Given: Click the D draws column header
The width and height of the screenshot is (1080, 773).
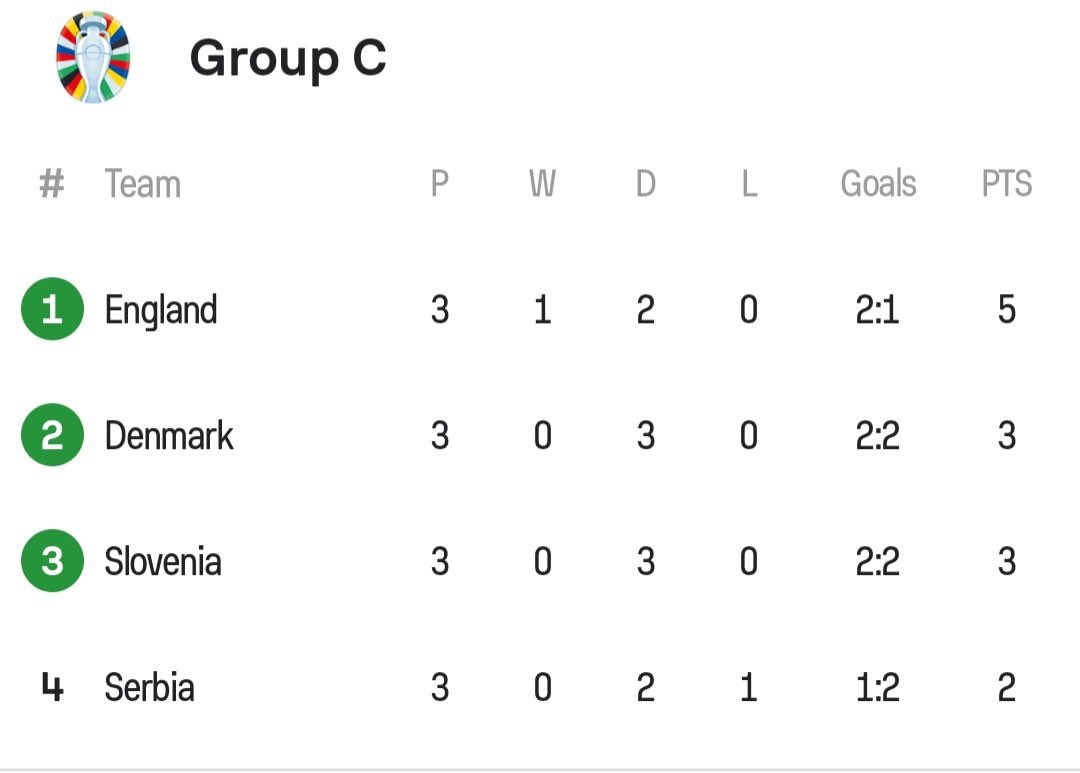Looking at the screenshot, I should click(x=646, y=185).
